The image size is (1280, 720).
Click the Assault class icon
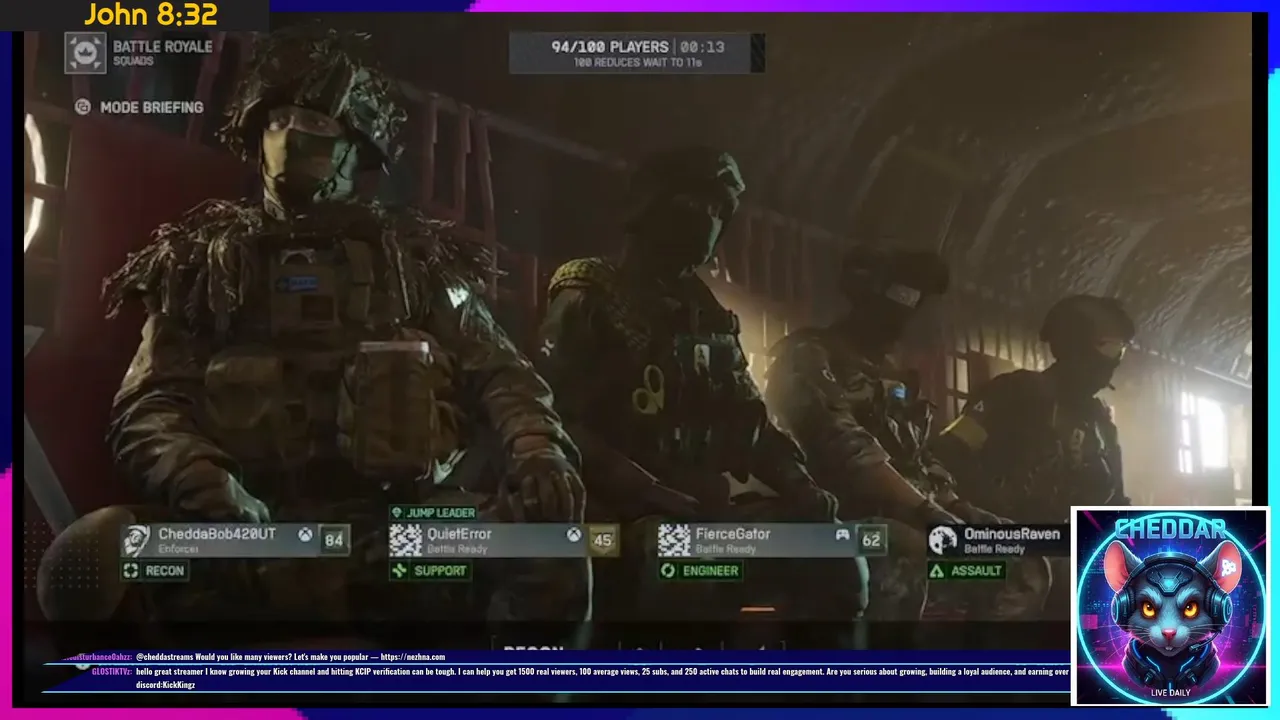click(937, 570)
